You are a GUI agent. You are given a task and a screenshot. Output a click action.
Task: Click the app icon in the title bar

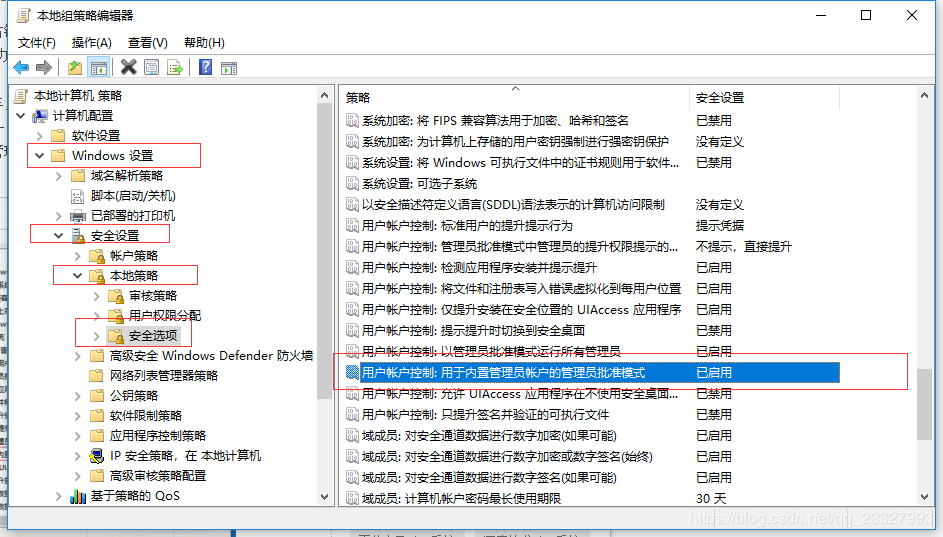tap(23, 16)
